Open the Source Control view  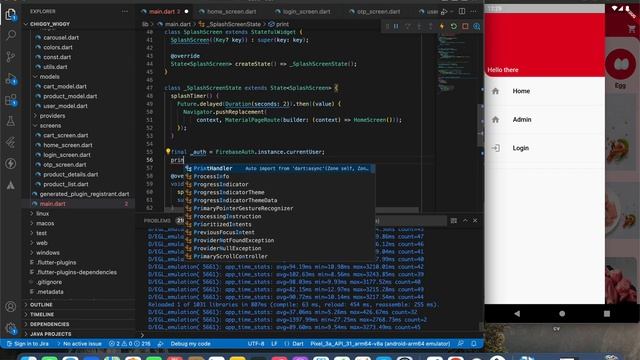pyautogui.click(x=11, y=57)
